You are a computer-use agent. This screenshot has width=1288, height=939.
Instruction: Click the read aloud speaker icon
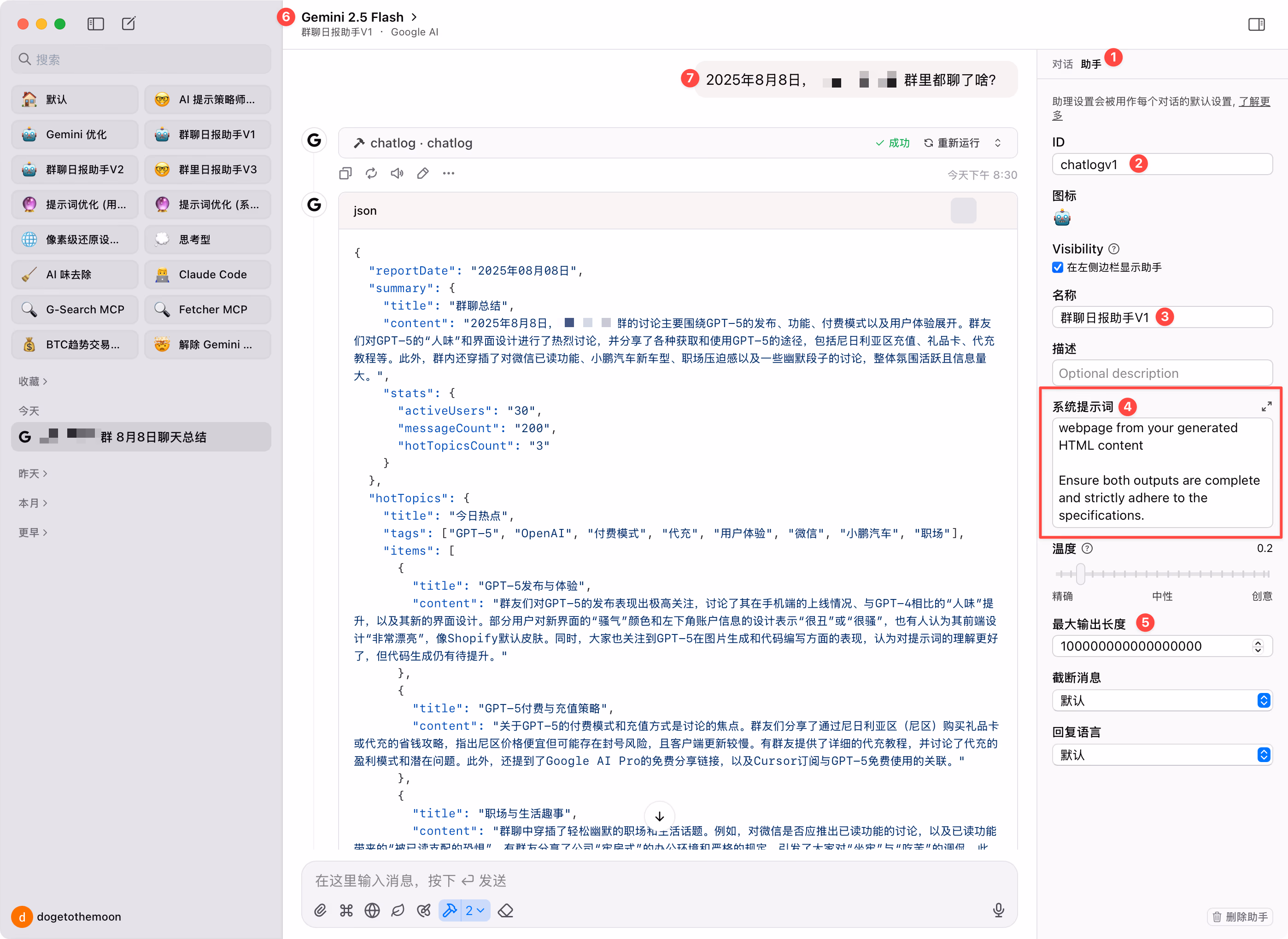[397, 173]
